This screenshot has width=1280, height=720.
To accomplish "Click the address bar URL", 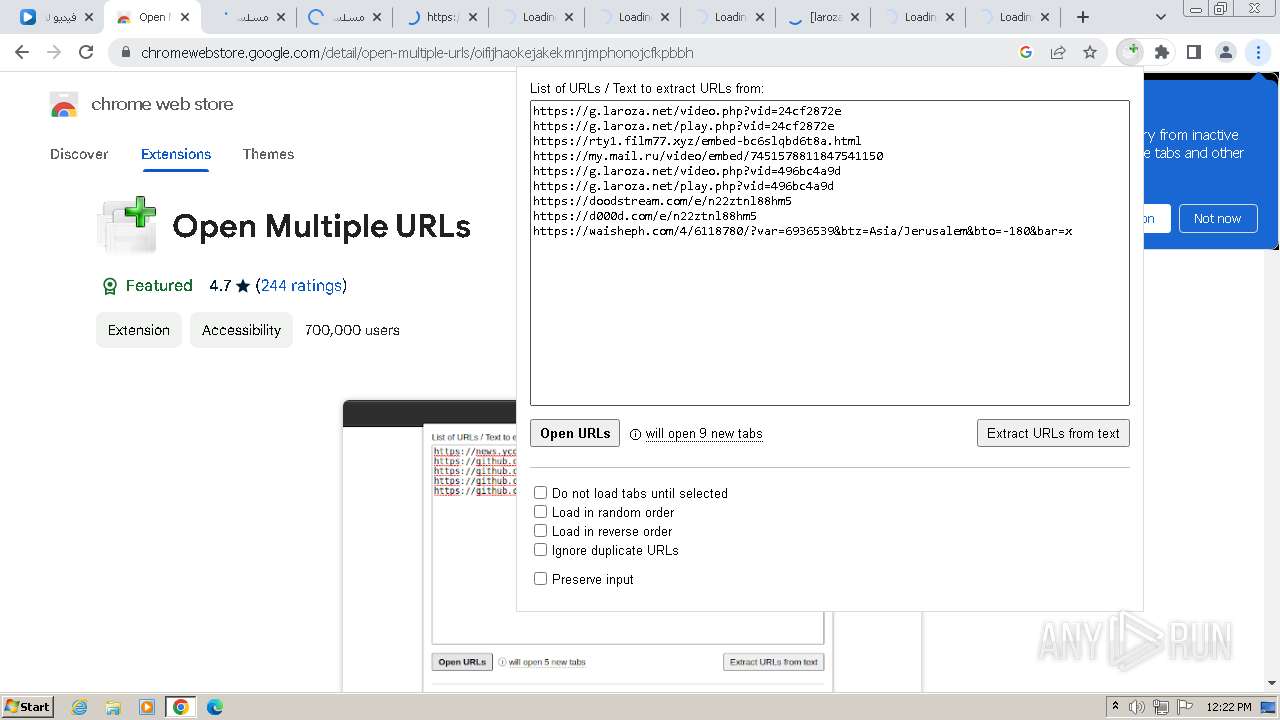I will [x=417, y=52].
